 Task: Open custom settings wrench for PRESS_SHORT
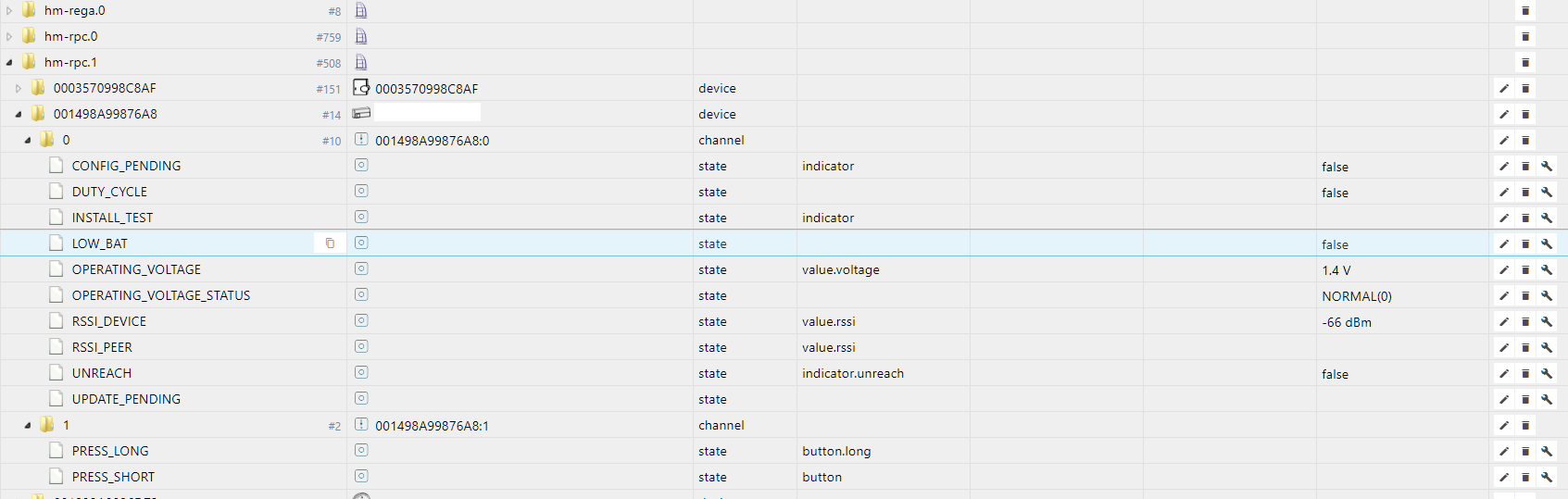click(x=1546, y=478)
